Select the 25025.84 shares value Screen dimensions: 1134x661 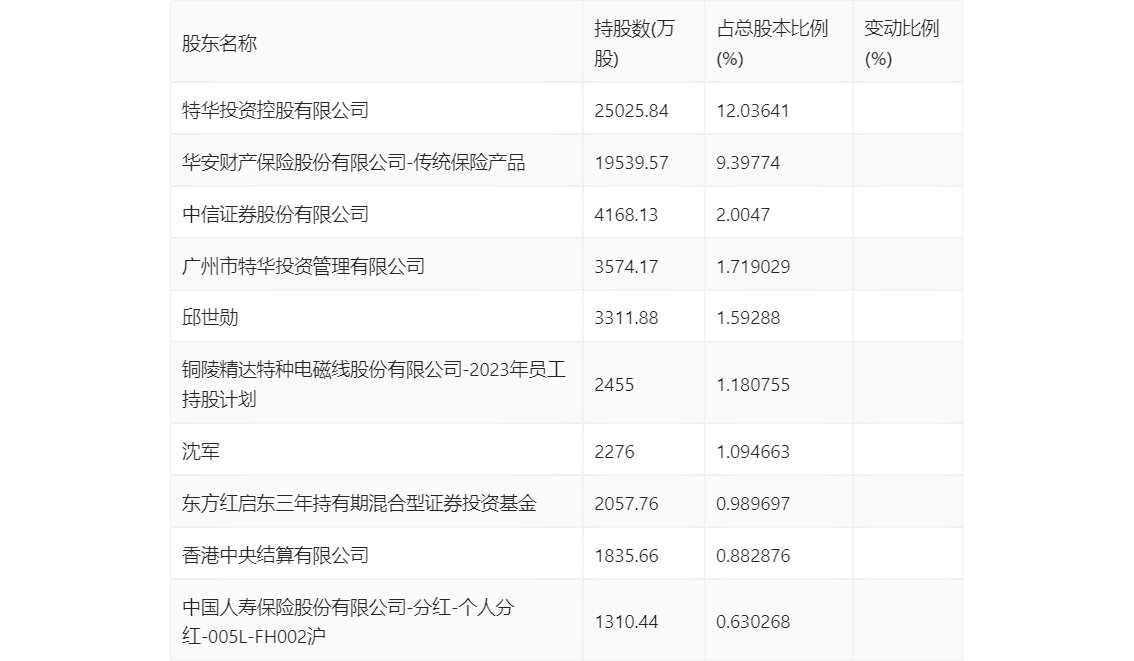pyautogui.click(x=631, y=111)
